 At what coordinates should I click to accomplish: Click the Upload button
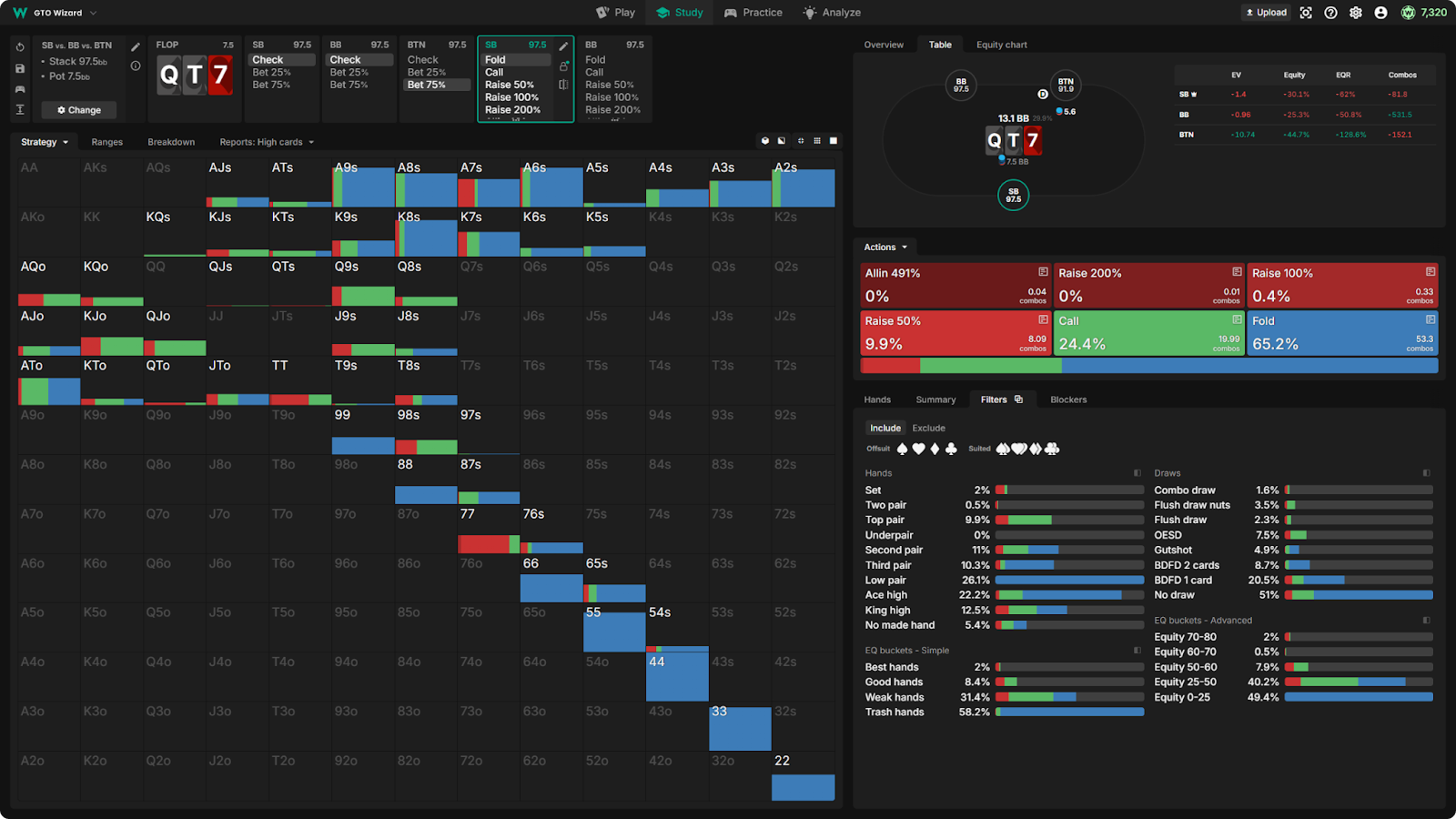point(1266,13)
